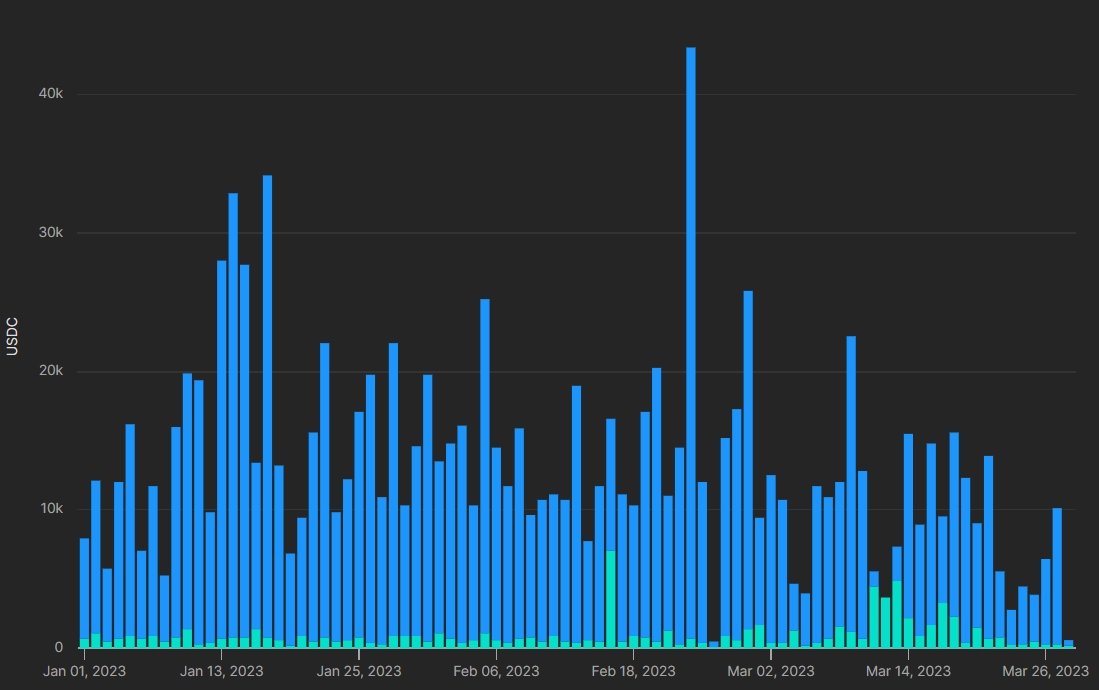Select the Feb 18, 2023 date label

(x=633, y=670)
